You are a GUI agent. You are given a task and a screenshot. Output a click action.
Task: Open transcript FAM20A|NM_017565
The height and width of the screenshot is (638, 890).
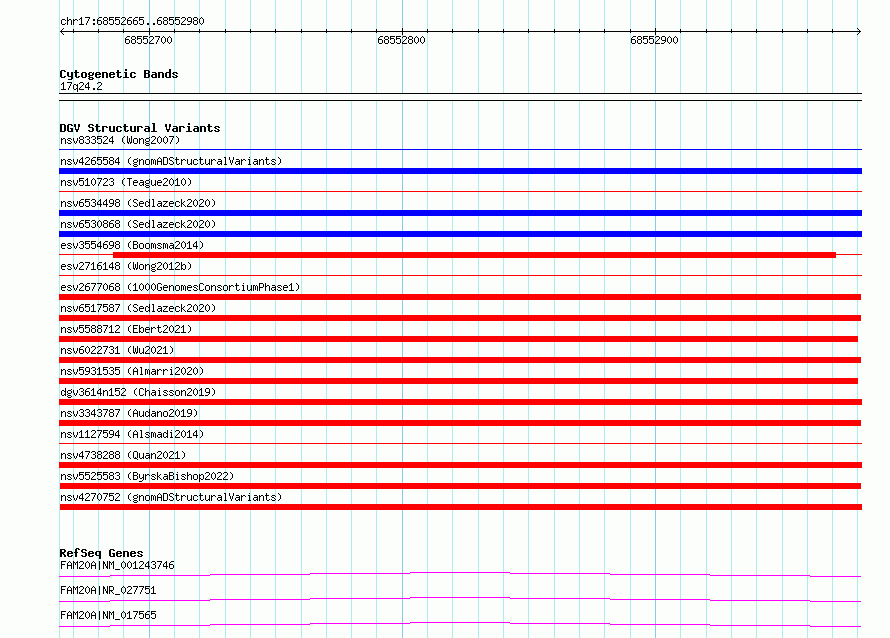tap(108, 615)
